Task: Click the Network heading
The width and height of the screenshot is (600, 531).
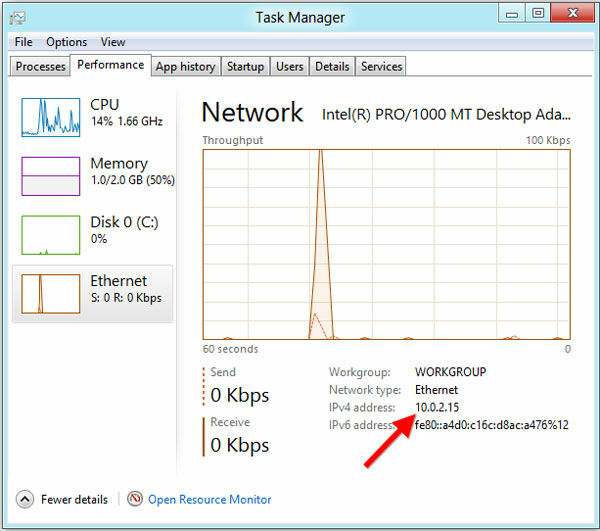Action: tap(252, 112)
